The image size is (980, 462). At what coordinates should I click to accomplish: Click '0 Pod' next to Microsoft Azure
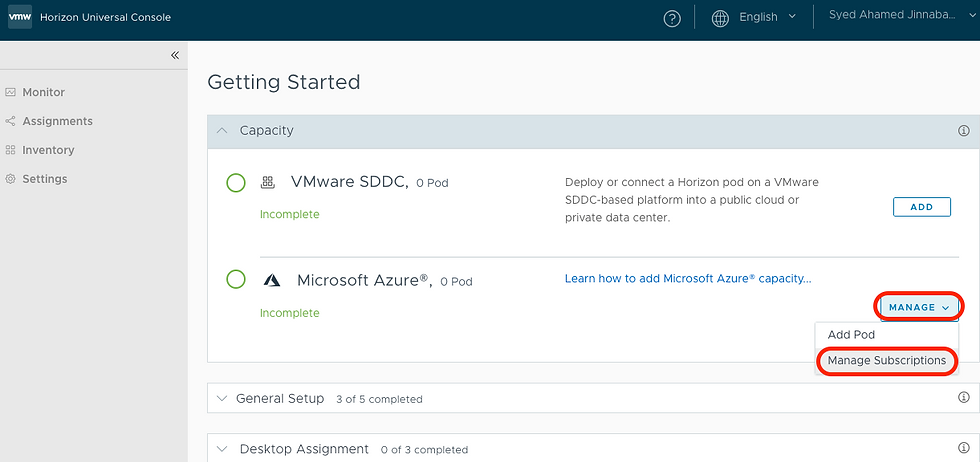pyautogui.click(x=456, y=282)
